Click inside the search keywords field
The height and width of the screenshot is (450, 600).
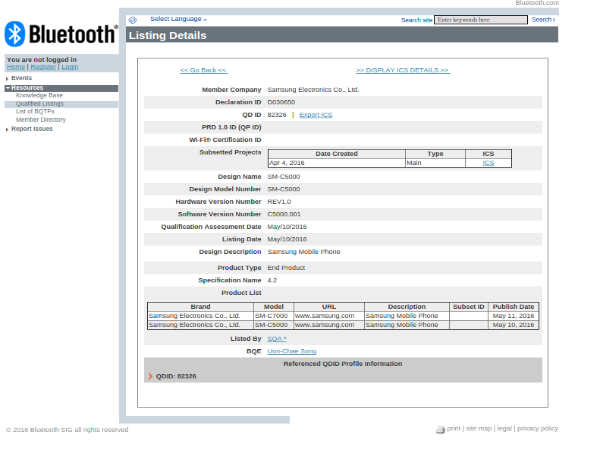[480, 20]
